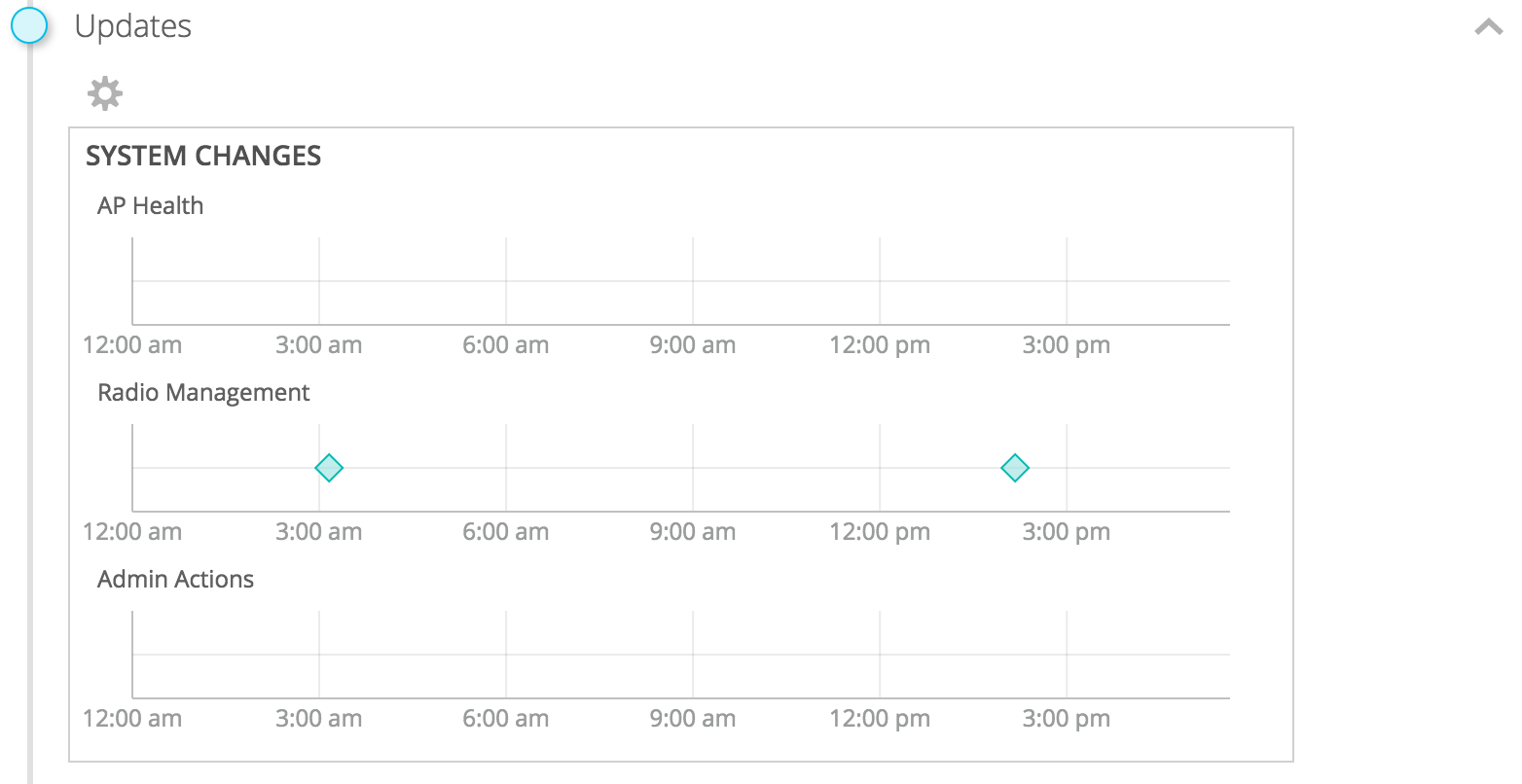The image size is (1522, 784).
Task: Click 3:00 pm on the AP Health axis
Action: point(1067,345)
